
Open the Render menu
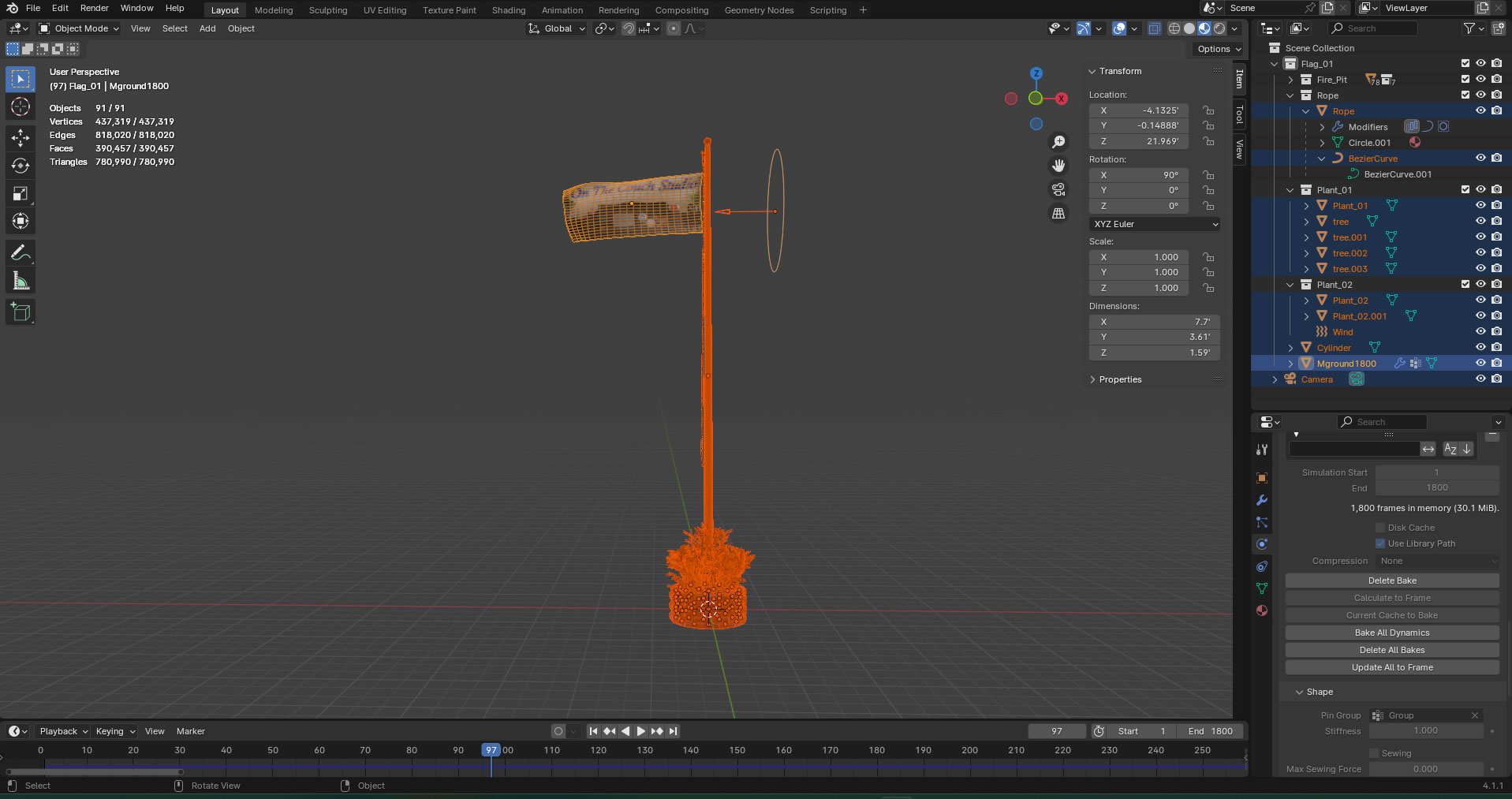[x=94, y=8]
